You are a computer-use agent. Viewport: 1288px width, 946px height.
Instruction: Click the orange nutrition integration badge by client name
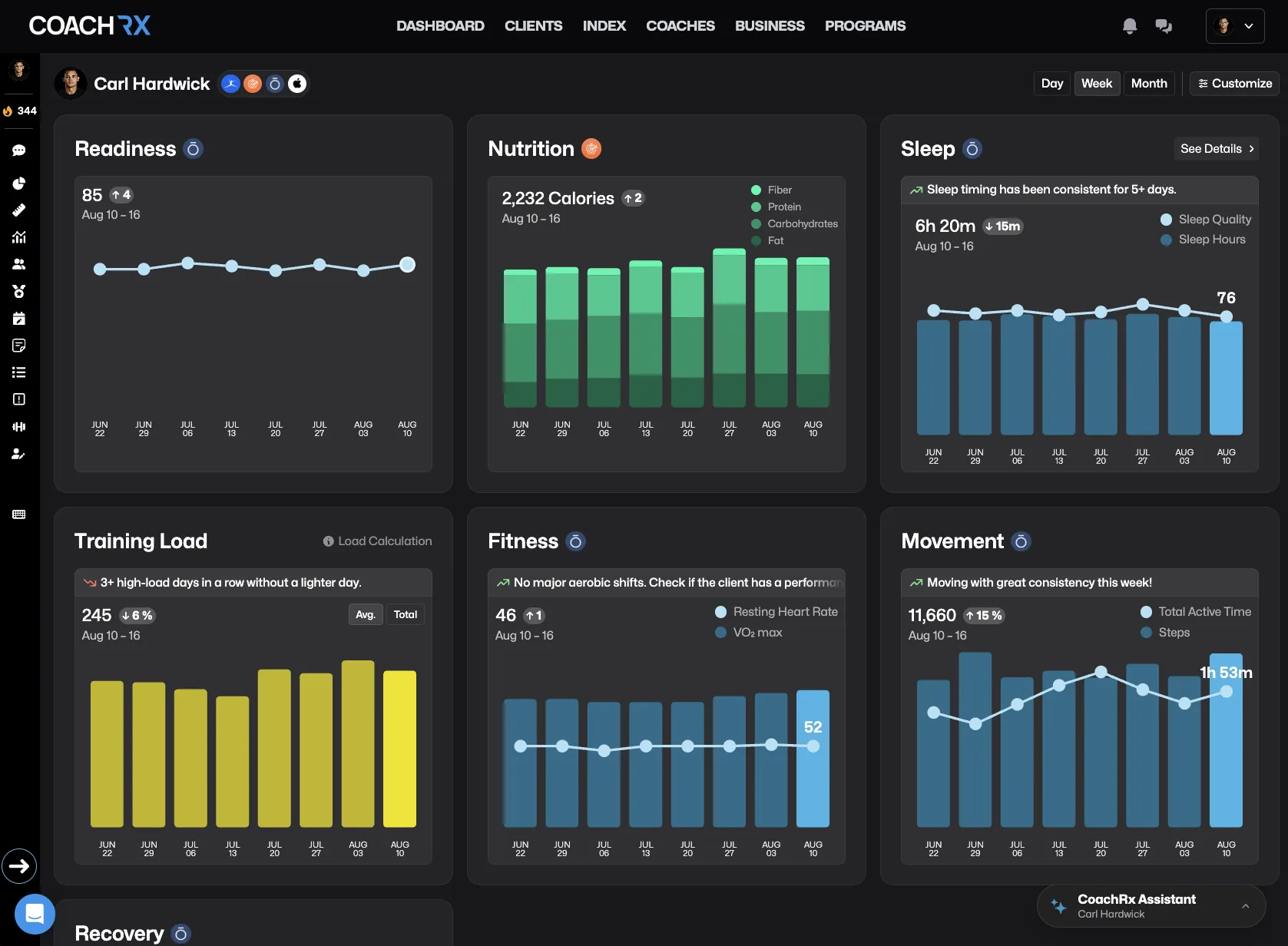tap(253, 84)
